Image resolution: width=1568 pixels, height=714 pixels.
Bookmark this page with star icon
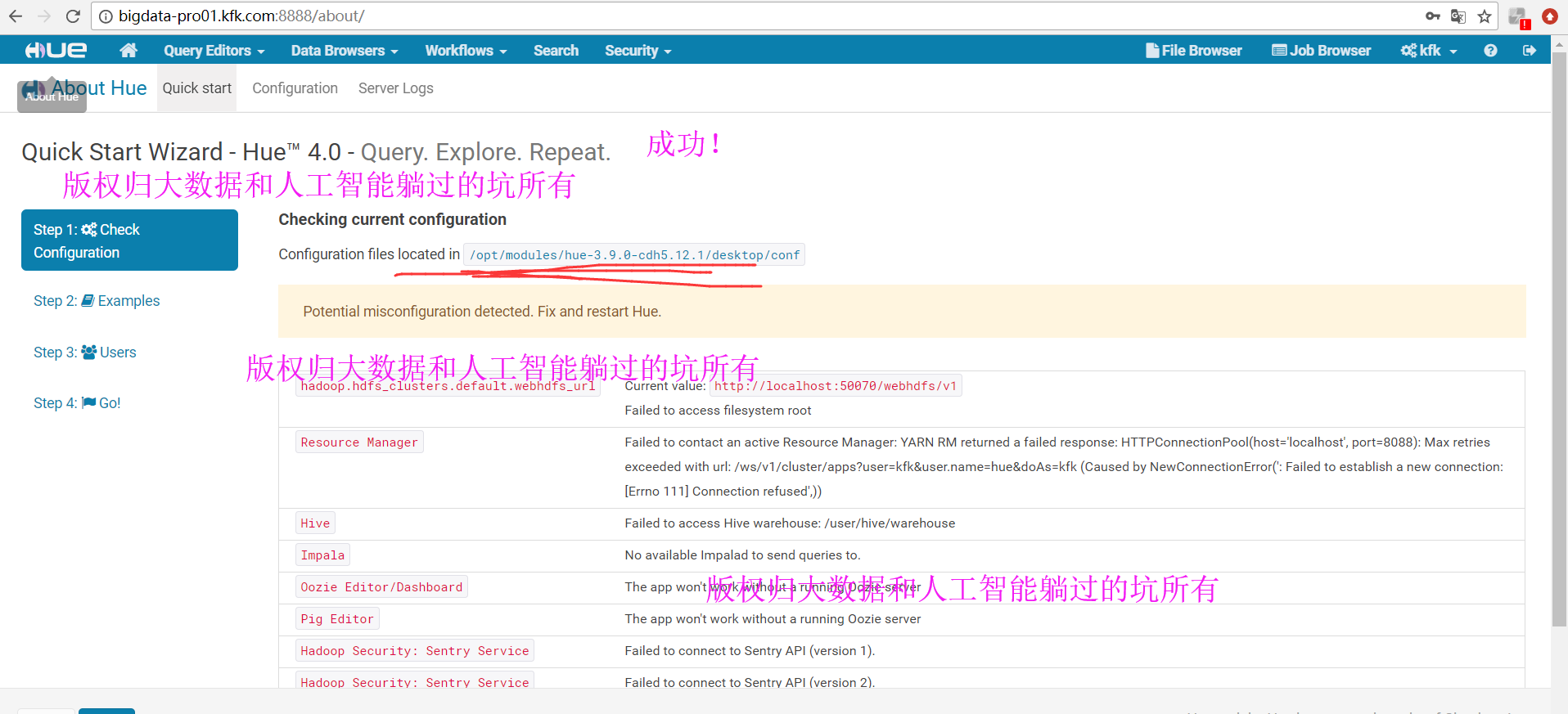[1485, 16]
